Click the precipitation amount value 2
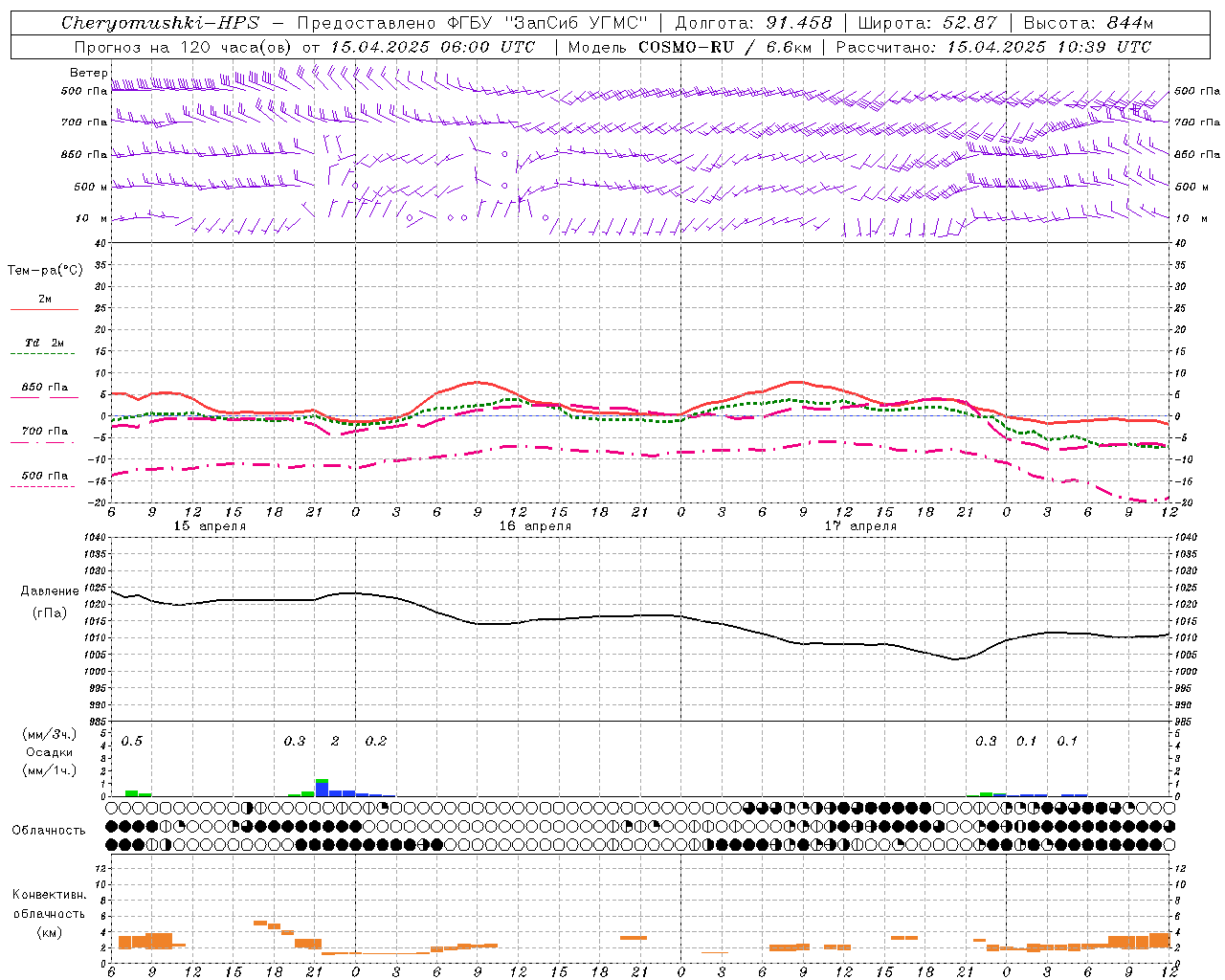1225x980 pixels. [x=335, y=742]
